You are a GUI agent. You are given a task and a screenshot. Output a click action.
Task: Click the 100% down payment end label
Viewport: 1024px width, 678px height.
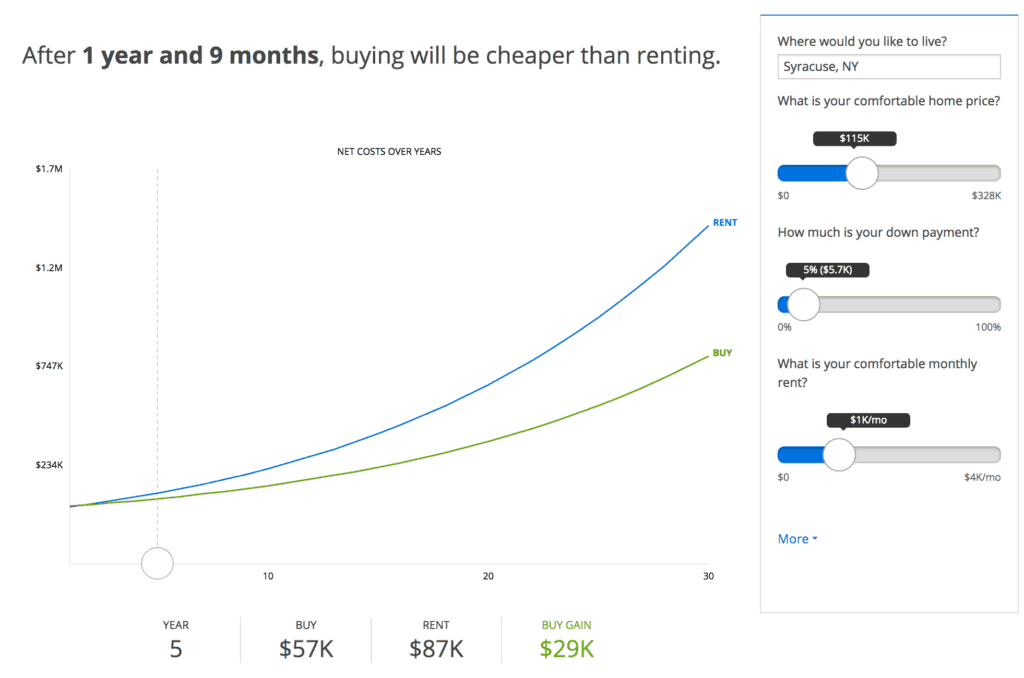tap(988, 327)
